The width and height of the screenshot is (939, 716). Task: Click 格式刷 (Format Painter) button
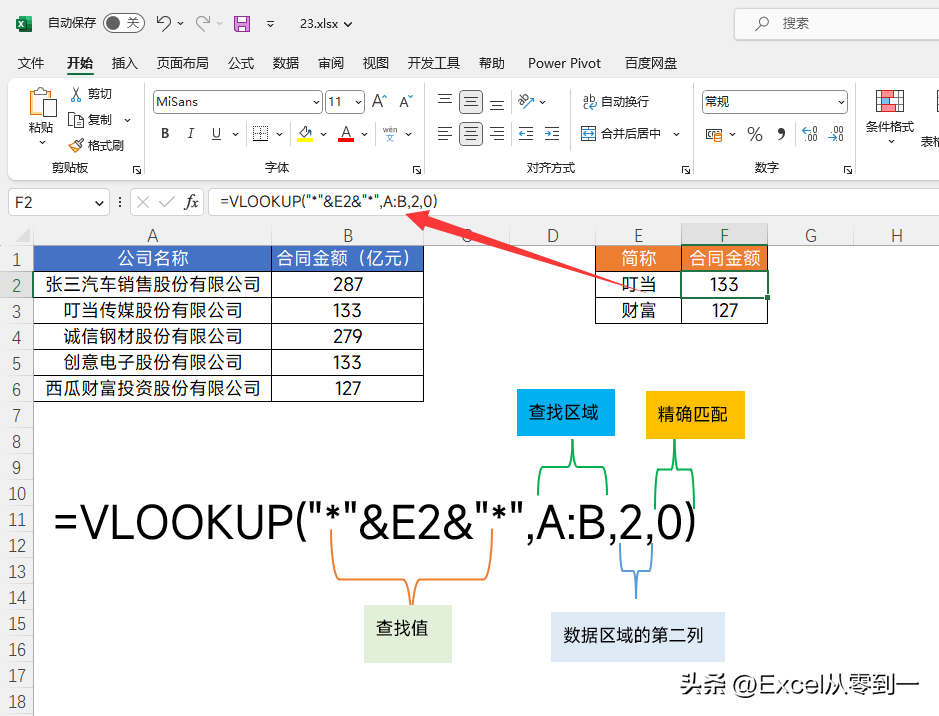click(x=96, y=145)
